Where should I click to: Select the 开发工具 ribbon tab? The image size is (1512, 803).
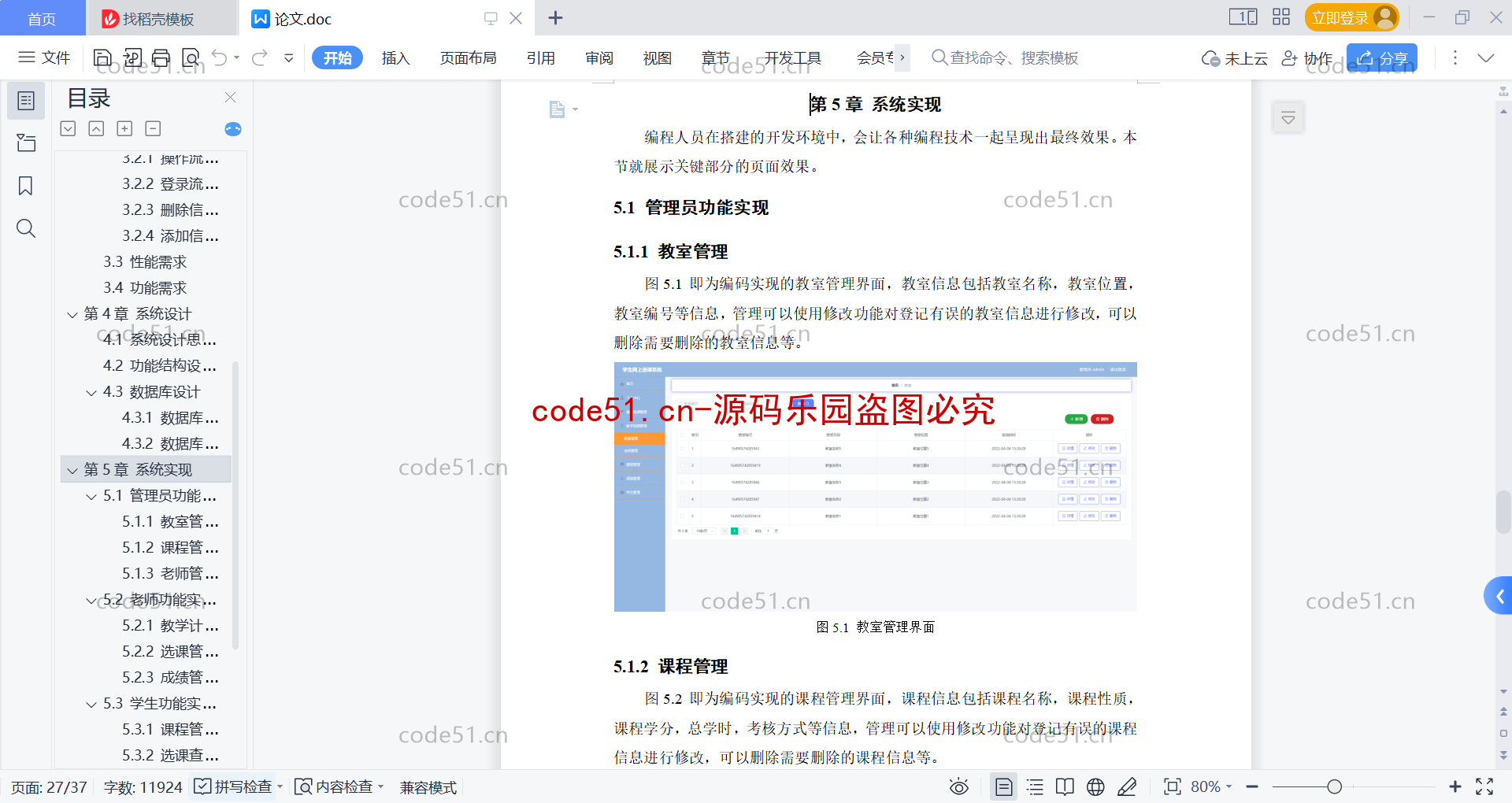[x=792, y=57]
